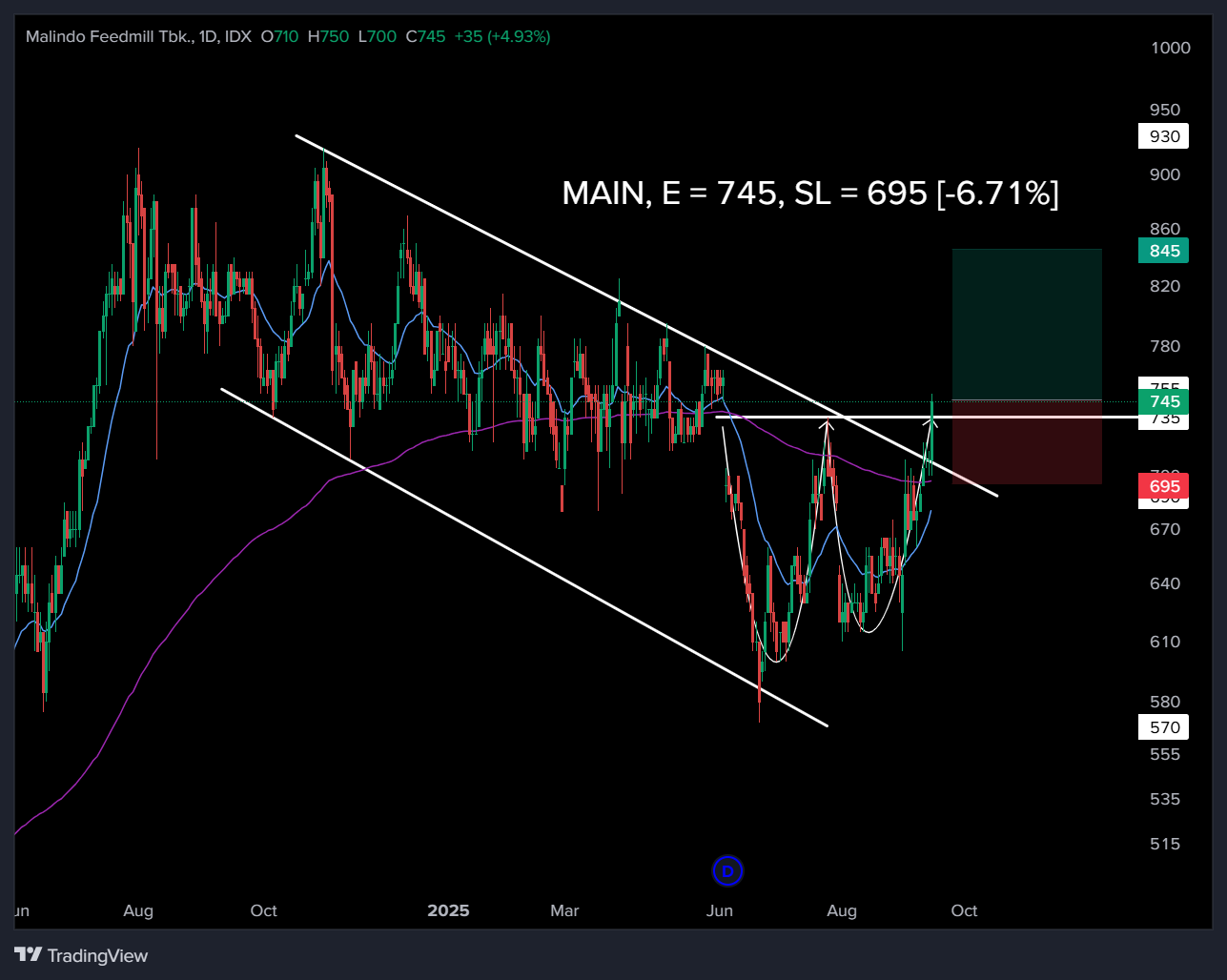Click the H750 high value in header
Screen dimensions: 1227x980
coord(328,36)
